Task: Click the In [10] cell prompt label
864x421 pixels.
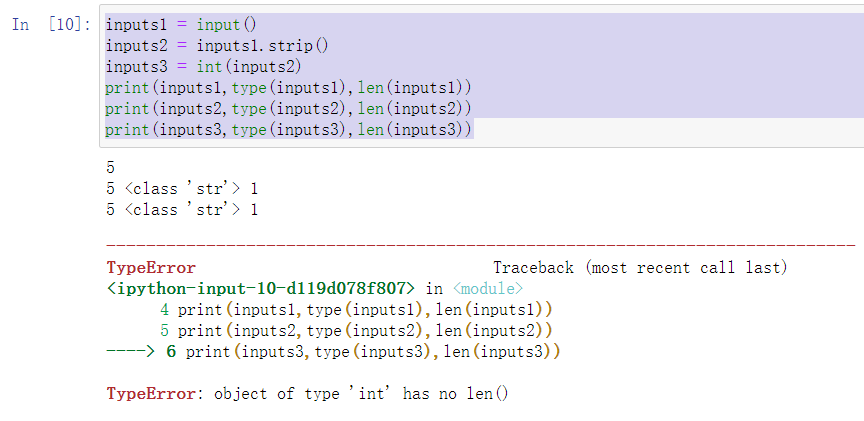Action: tap(51, 25)
